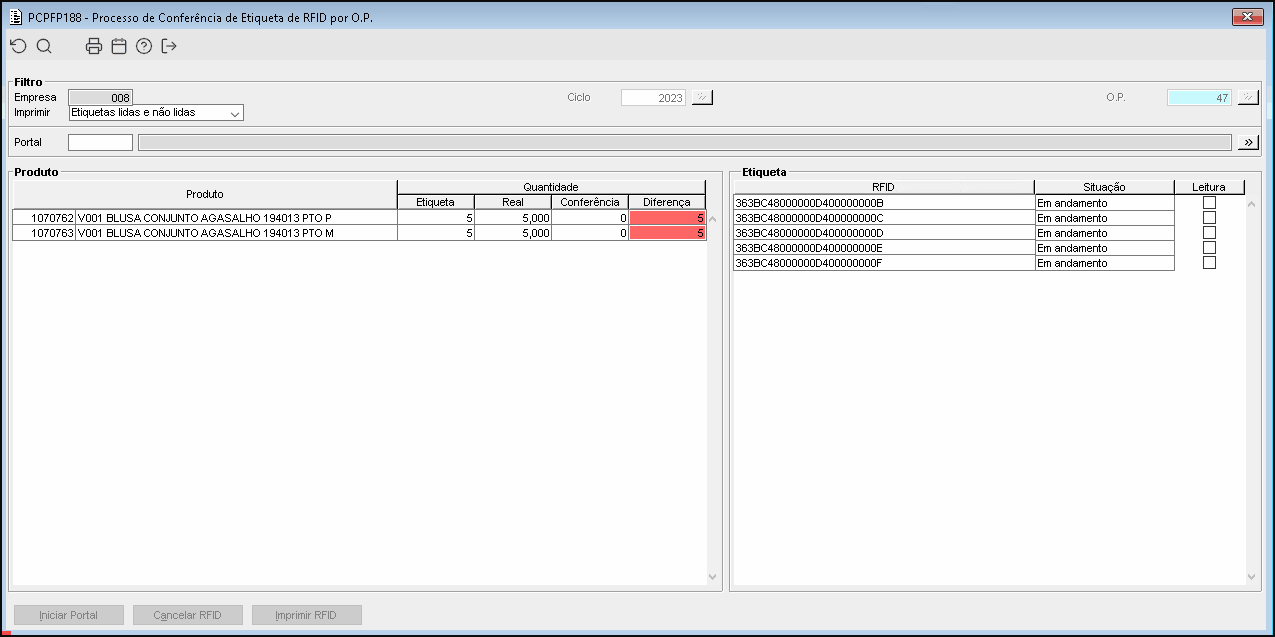Click the Etiqueta quantity column header

435,202
